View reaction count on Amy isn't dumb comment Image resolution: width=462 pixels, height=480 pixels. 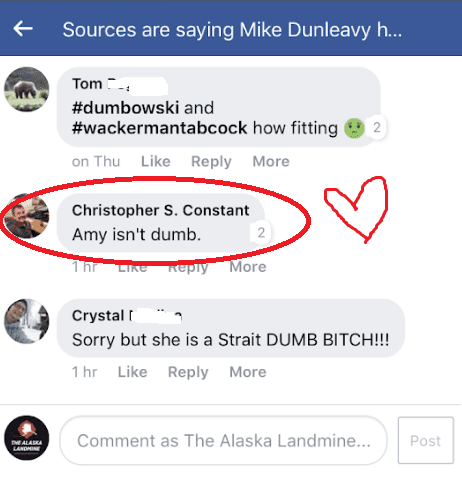point(261,233)
